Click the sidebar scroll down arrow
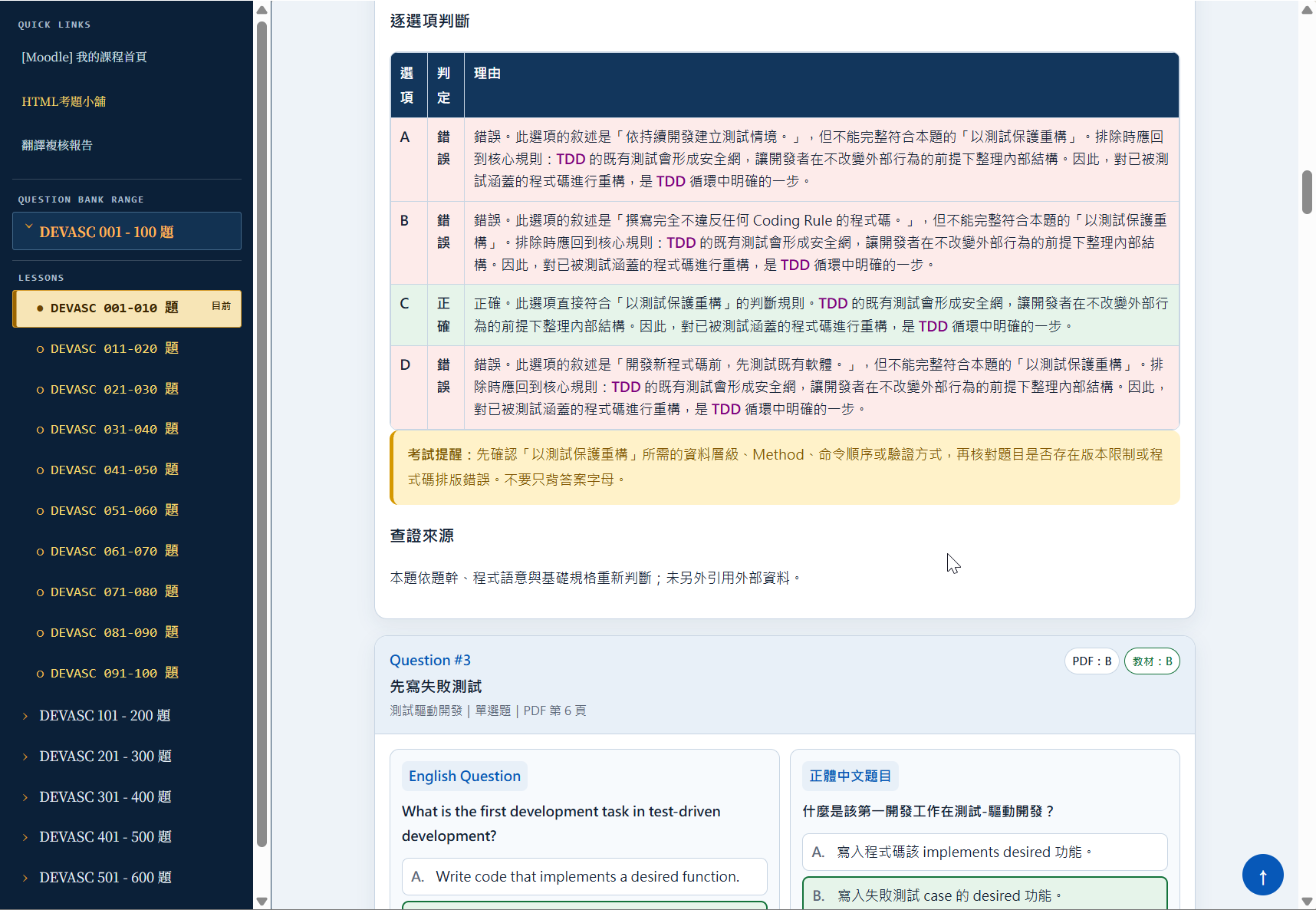 coord(262,901)
